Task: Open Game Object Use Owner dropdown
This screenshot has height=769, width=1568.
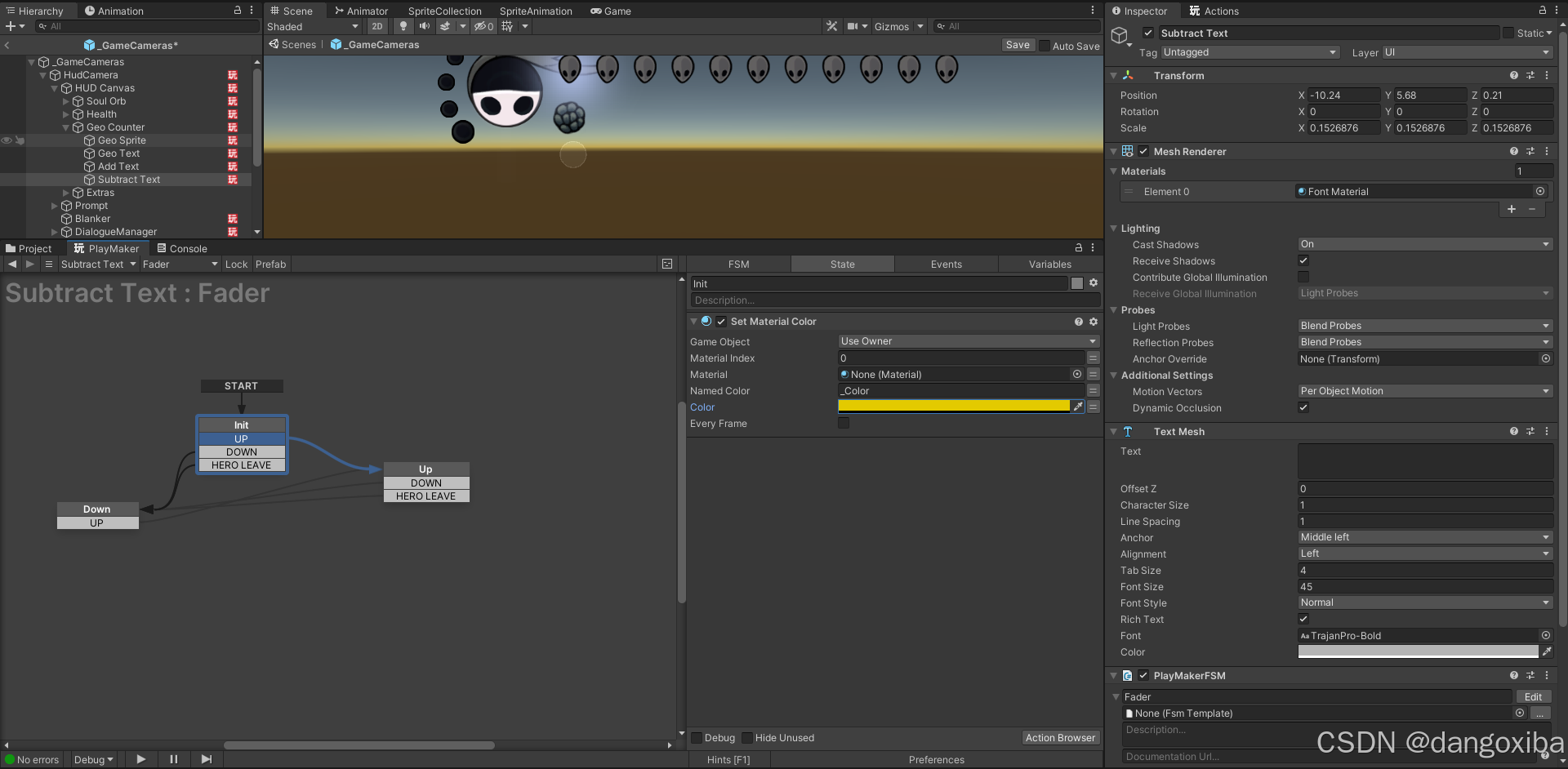Action: point(969,341)
